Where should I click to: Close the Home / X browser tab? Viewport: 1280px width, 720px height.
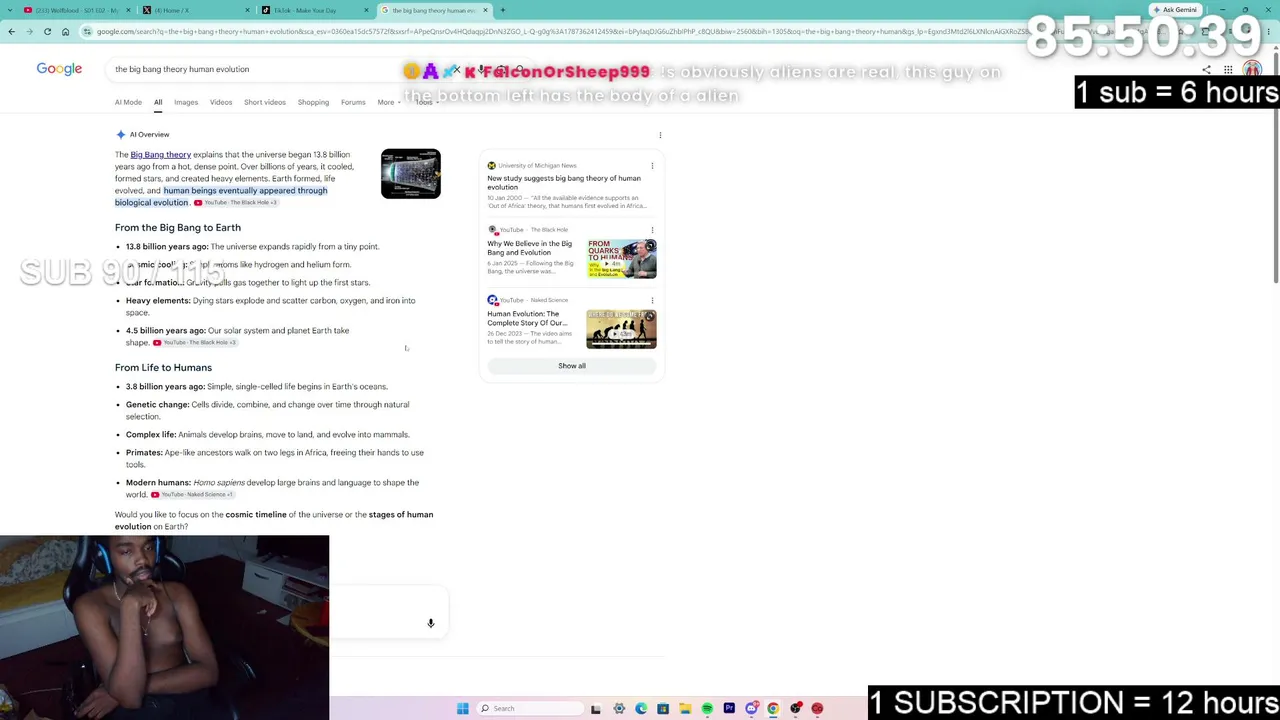(246, 10)
